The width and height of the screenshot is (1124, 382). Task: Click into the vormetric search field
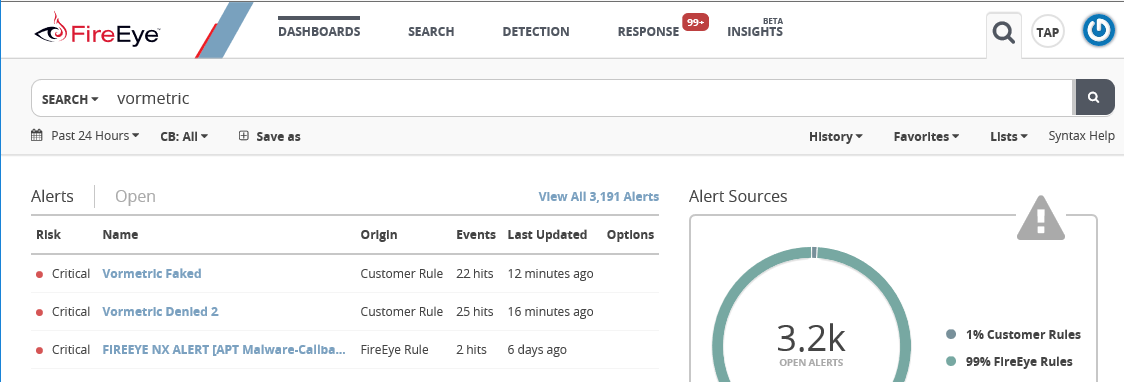(591, 98)
